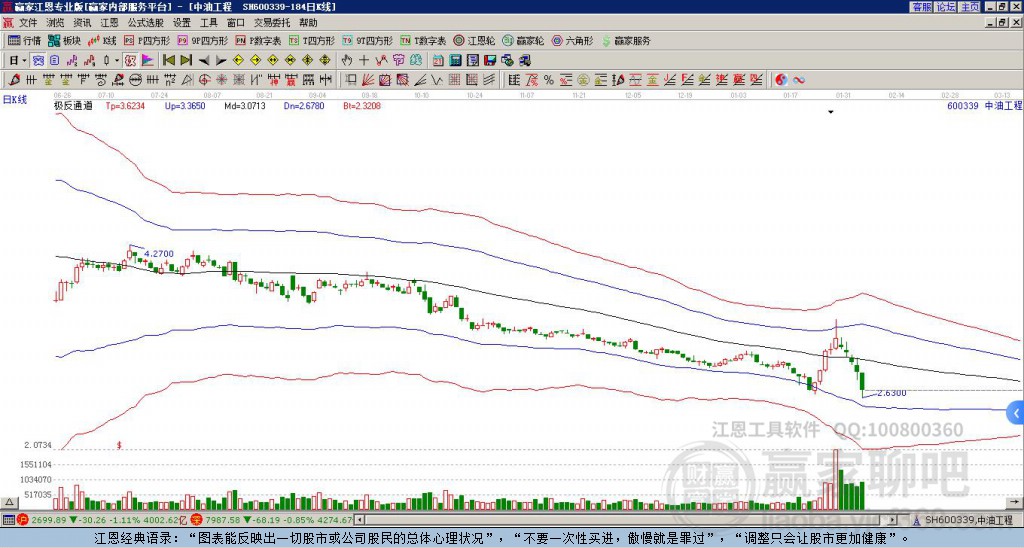
Task: Open the T四方形 time square tool
Action: point(312,40)
